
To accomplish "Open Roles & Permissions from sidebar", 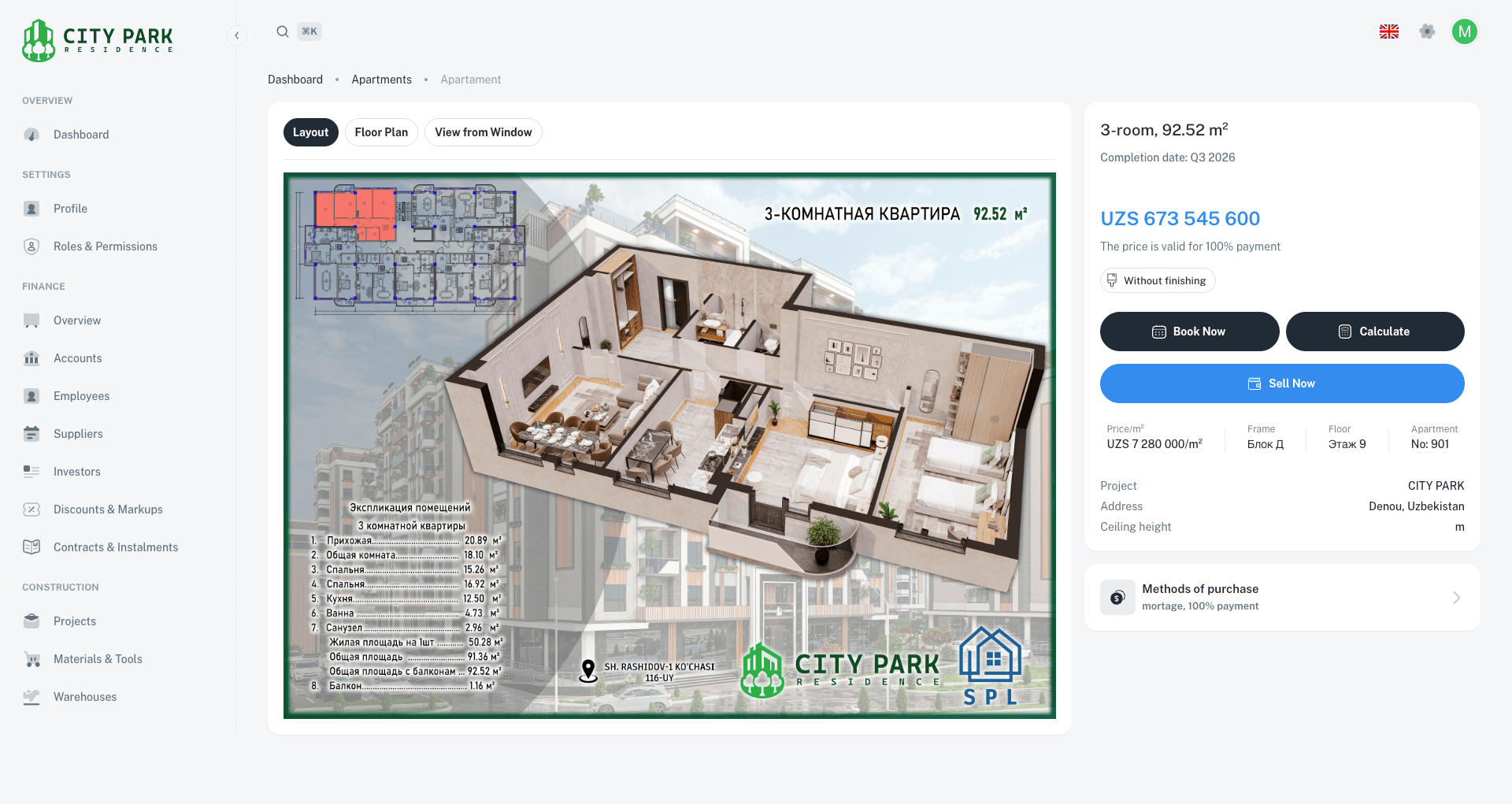I will pos(105,246).
